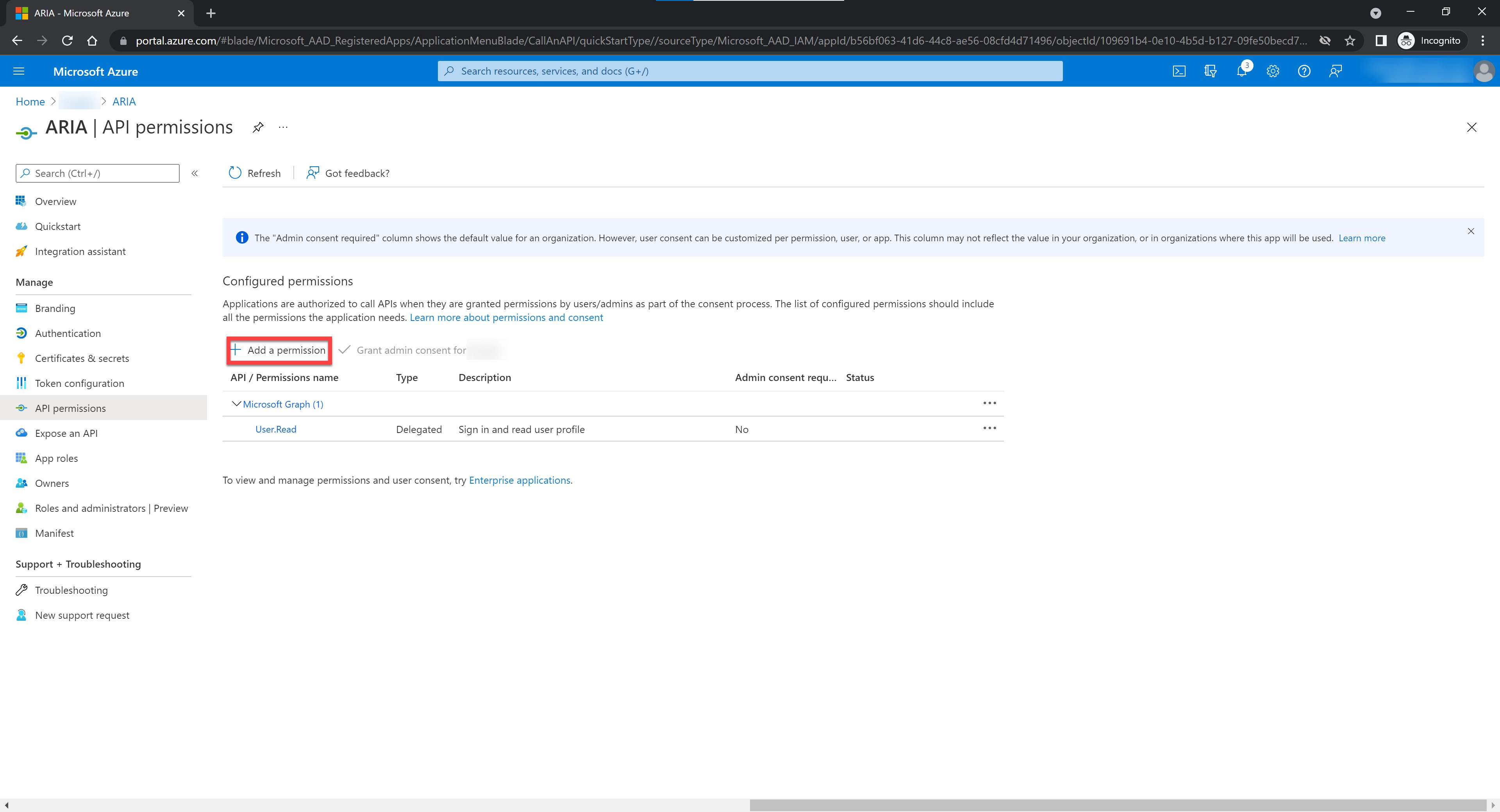The height and width of the screenshot is (812, 1500).
Task: Open the Manifest menu item
Action: click(54, 533)
